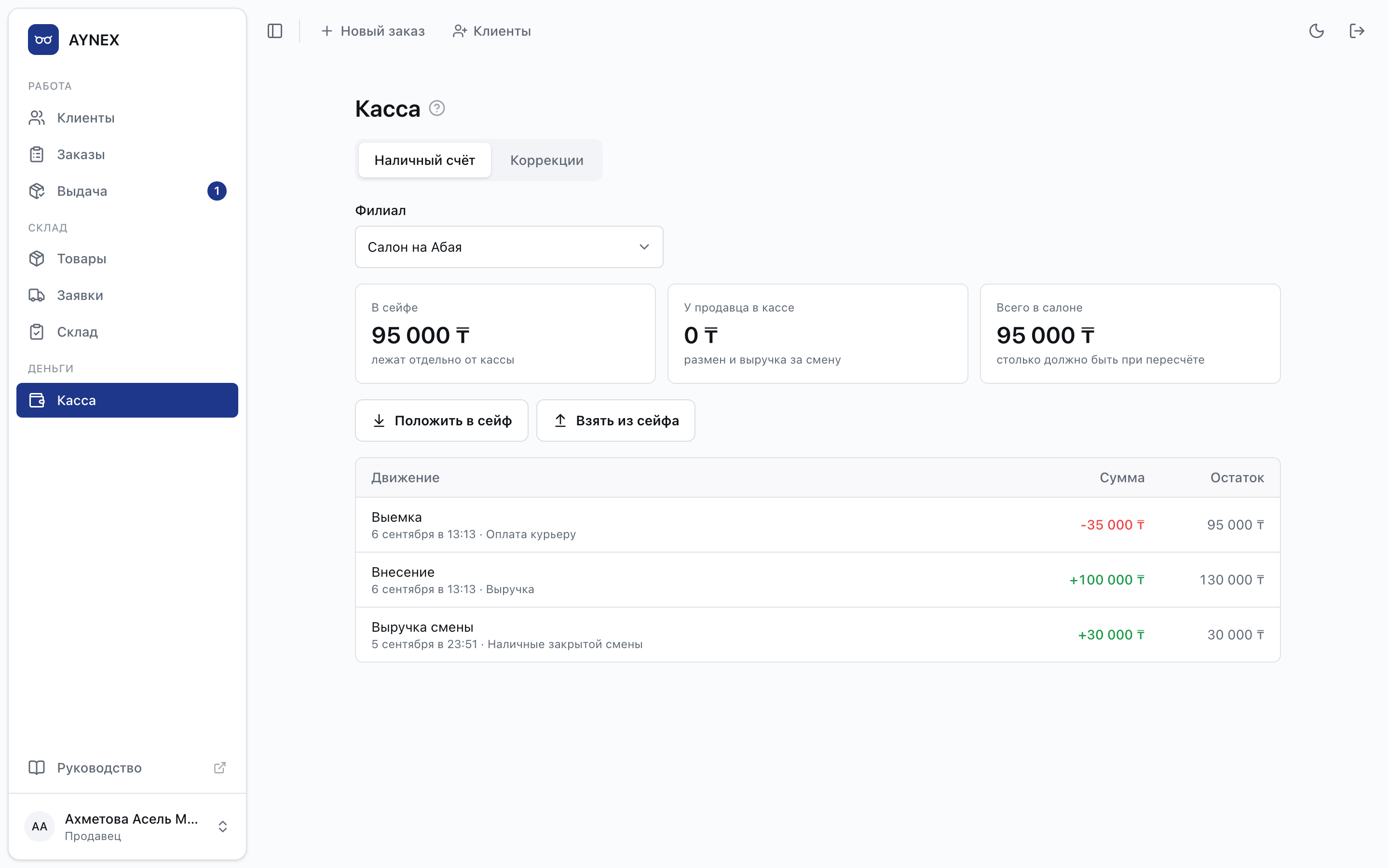Click the Положить в сейф button
The image size is (1389, 868).
click(441, 421)
